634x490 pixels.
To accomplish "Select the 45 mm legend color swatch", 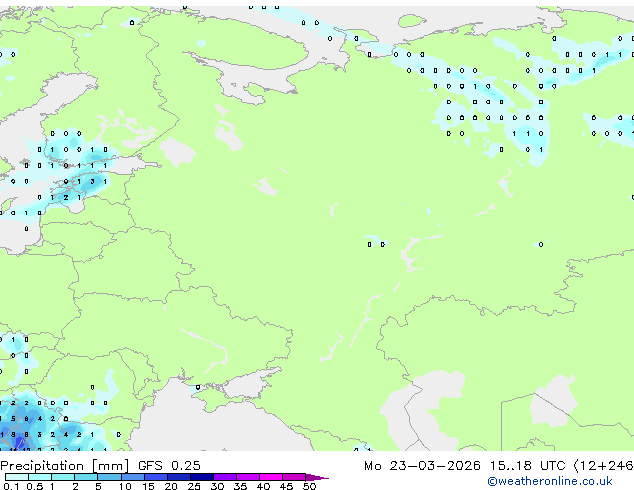I will (294, 477).
